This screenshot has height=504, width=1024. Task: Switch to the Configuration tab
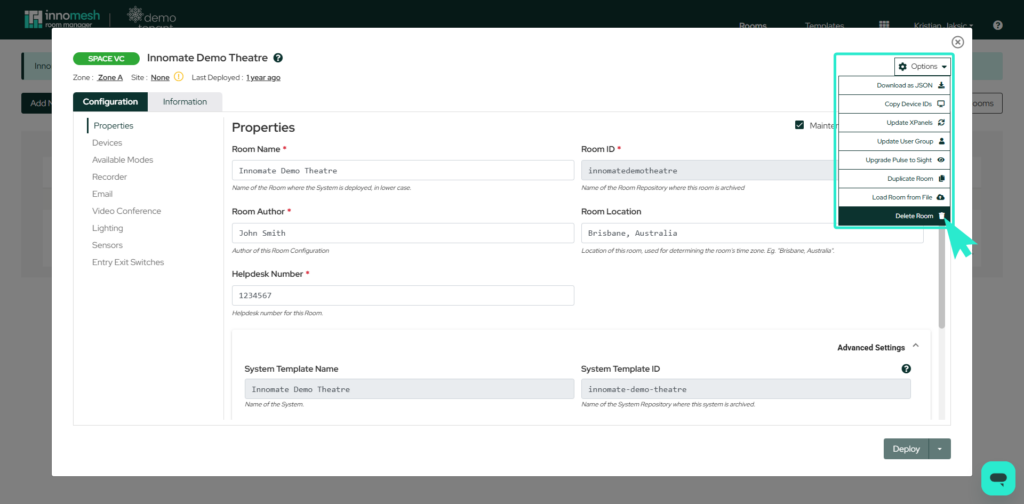pos(110,102)
